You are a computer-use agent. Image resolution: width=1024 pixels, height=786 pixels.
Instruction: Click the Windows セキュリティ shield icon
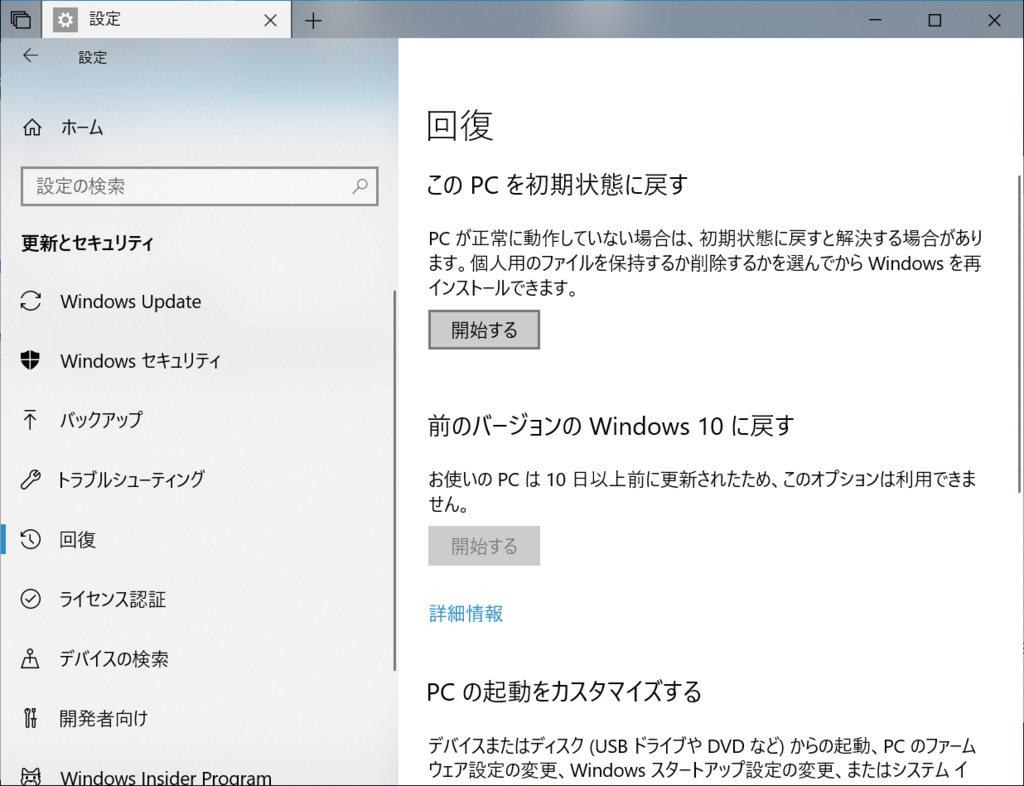[x=30, y=360]
